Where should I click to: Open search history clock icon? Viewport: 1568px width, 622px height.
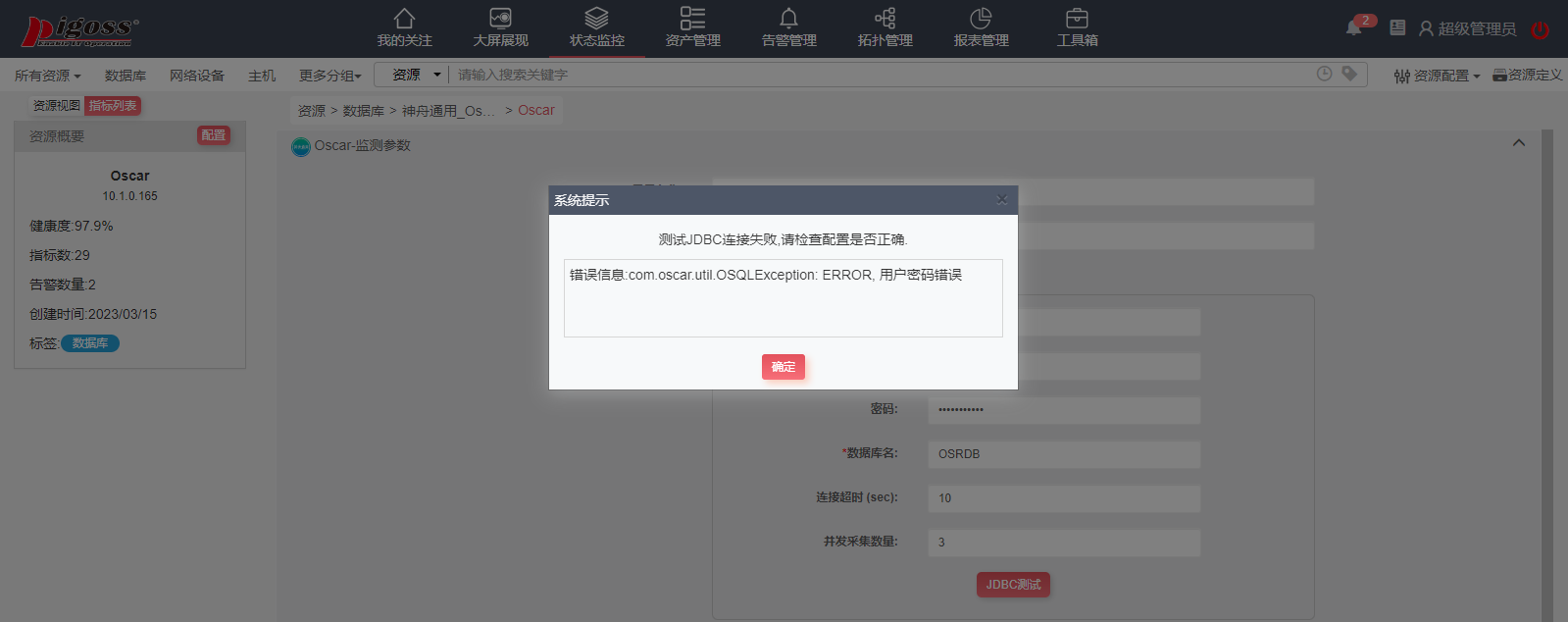click(1324, 74)
